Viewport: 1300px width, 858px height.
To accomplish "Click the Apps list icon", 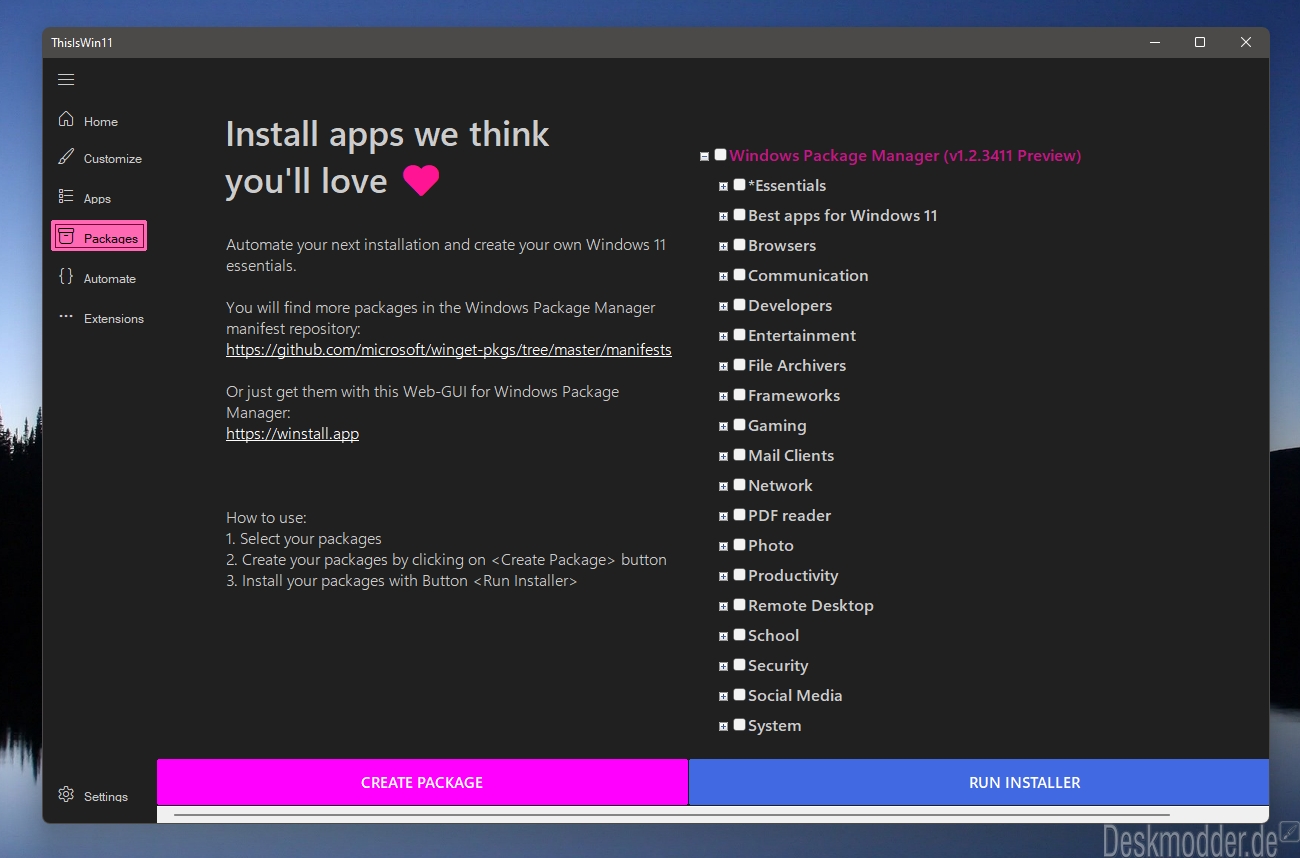I will tap(66, 197).
